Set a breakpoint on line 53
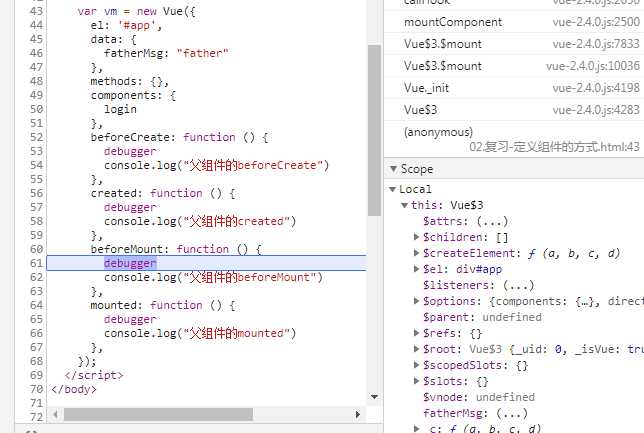The height and width of the screenshot is (433, 644). (36, 151)
